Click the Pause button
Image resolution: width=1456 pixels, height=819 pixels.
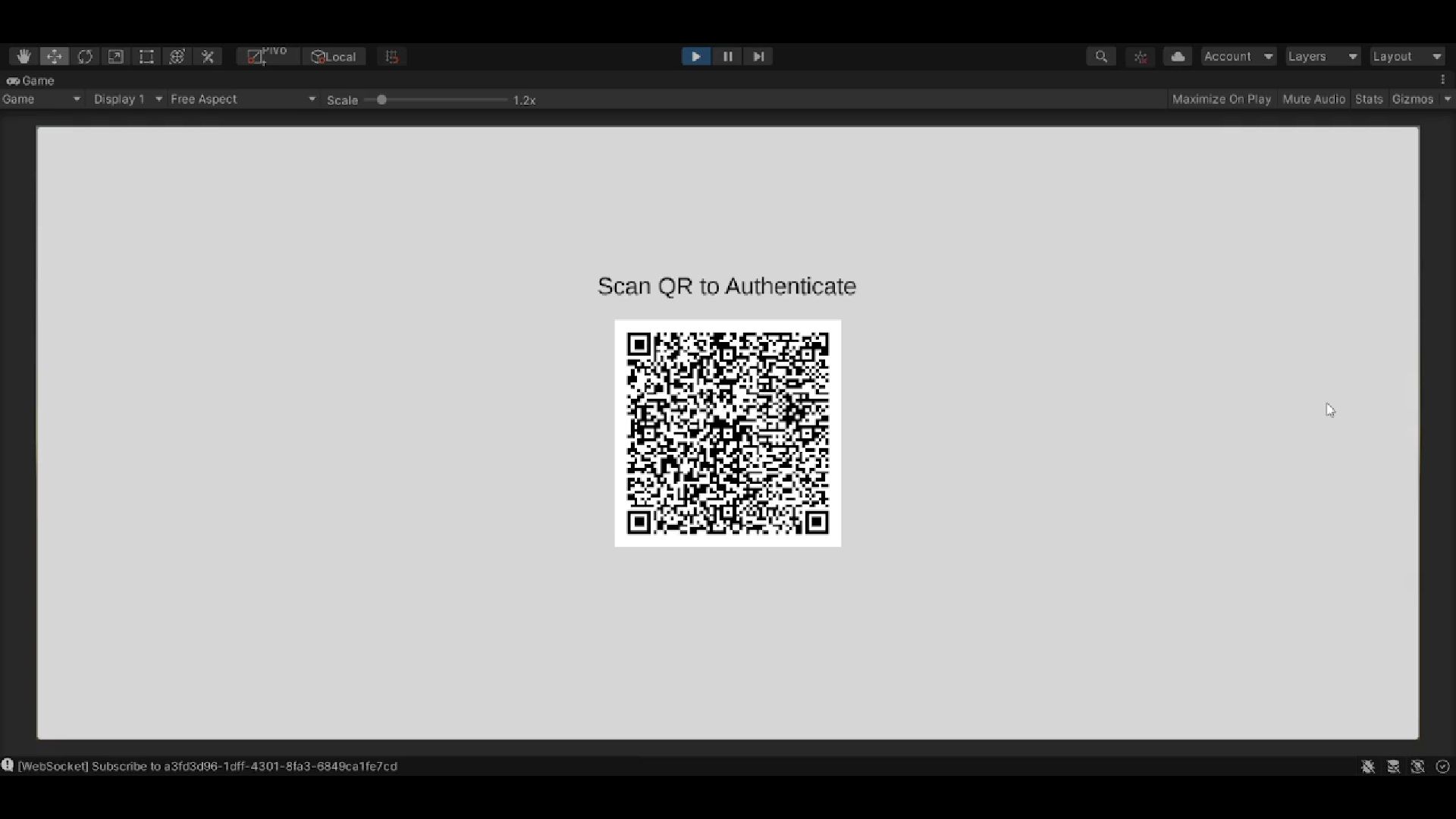pos(727,57)
